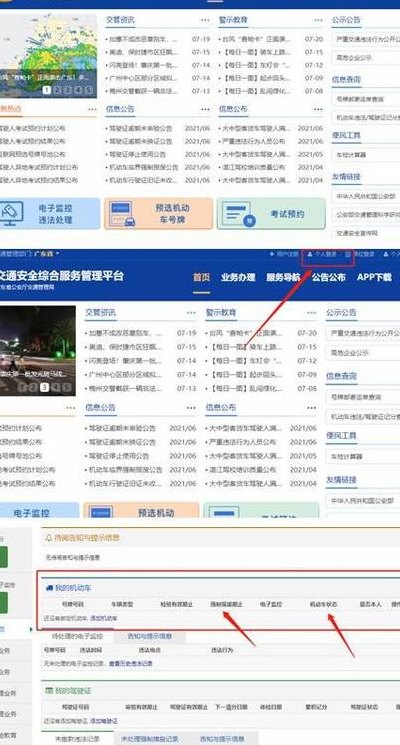The height and width of the screenshot is (745, 400).
Task: Open the 业务办理 navigation tab
Action: point(238,277)
